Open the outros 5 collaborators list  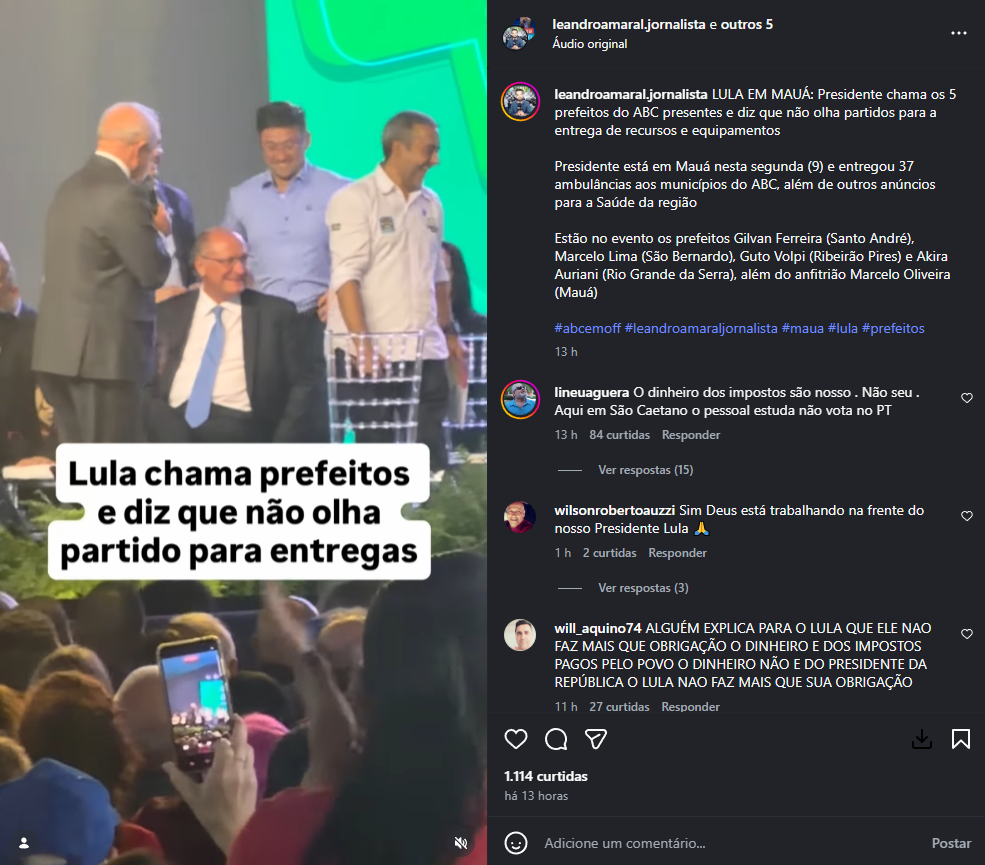pyautogui.click(x=746, y=24)
